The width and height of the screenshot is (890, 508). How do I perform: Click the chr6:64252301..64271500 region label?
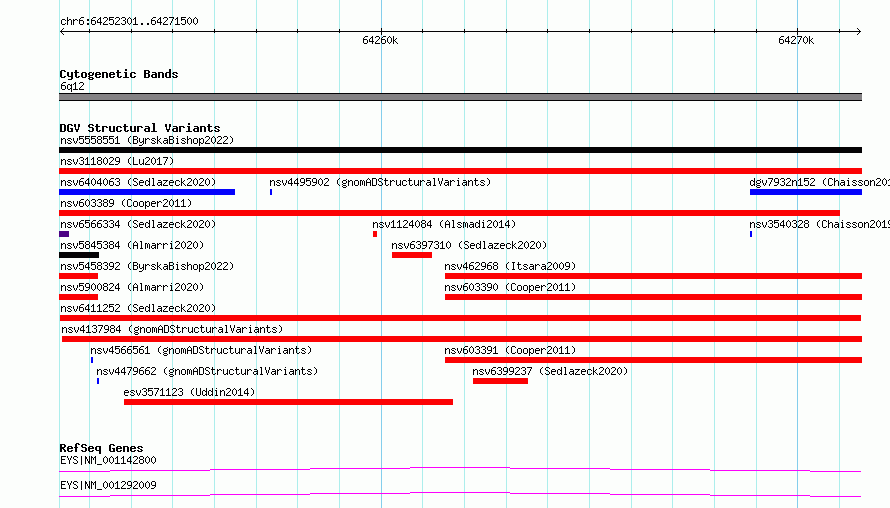(x=129, y=22)
